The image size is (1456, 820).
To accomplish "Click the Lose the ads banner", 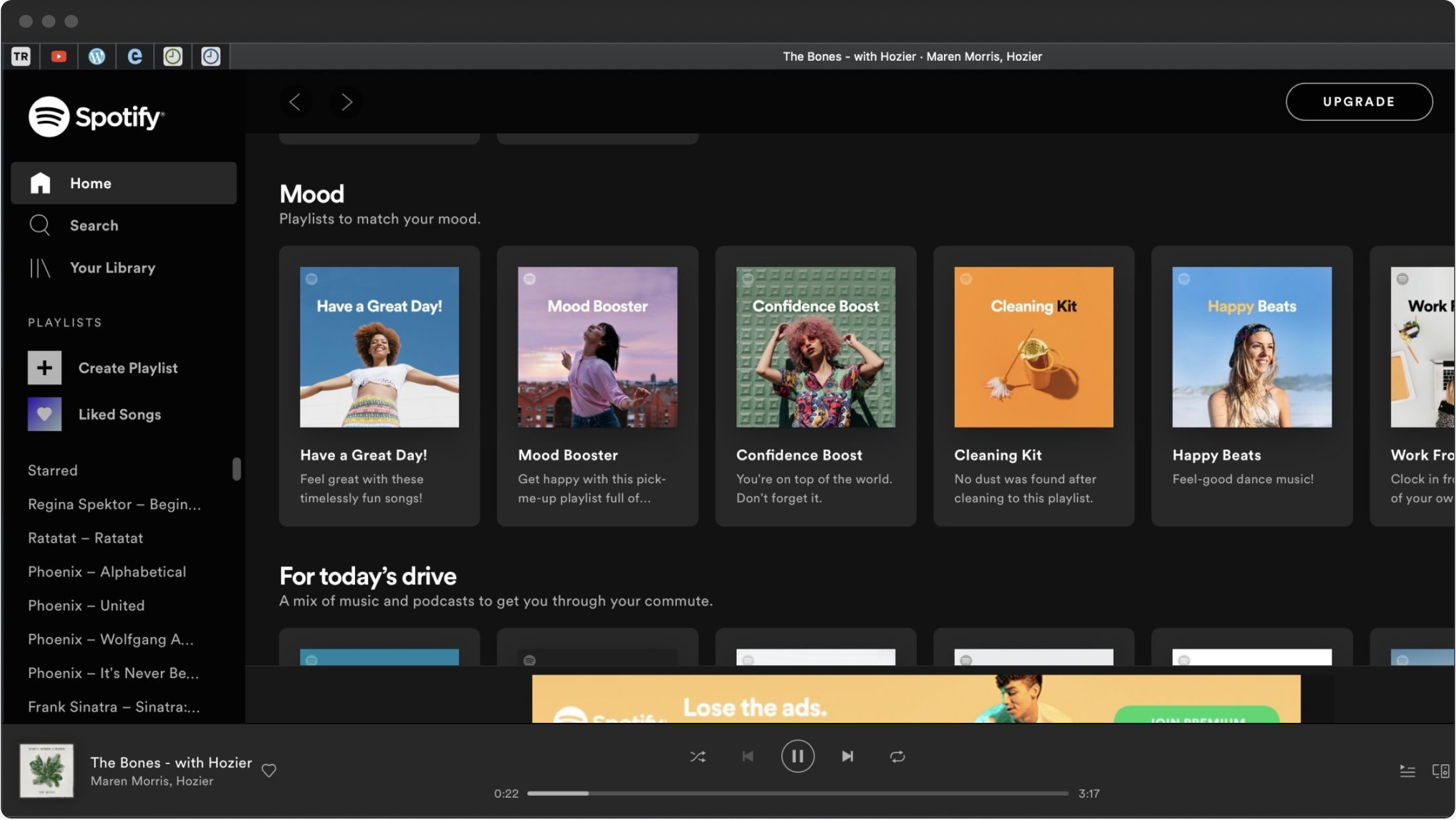I will click(x=916, y=699).
